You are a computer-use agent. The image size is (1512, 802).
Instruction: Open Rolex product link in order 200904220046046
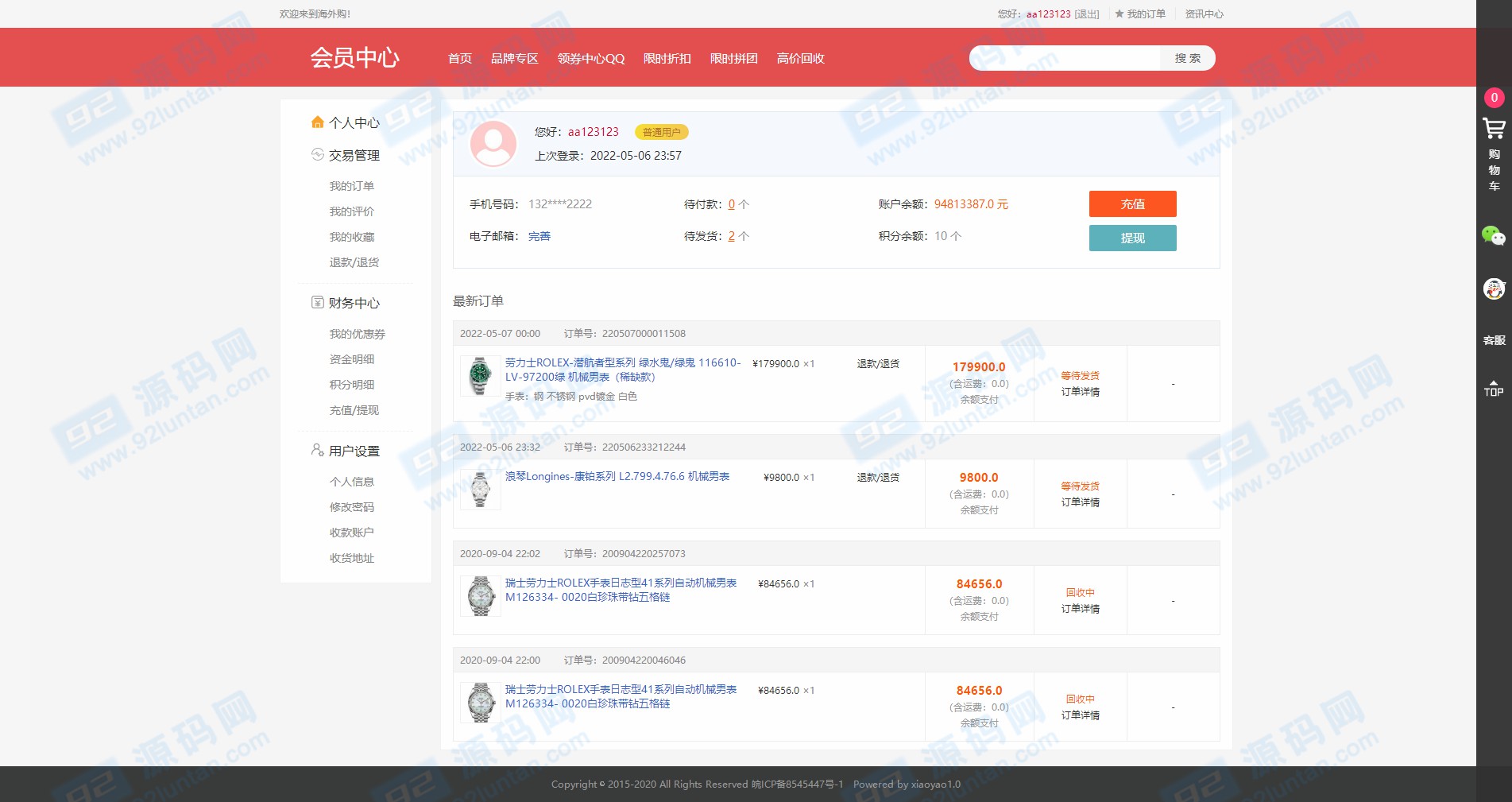pos(621,696)
